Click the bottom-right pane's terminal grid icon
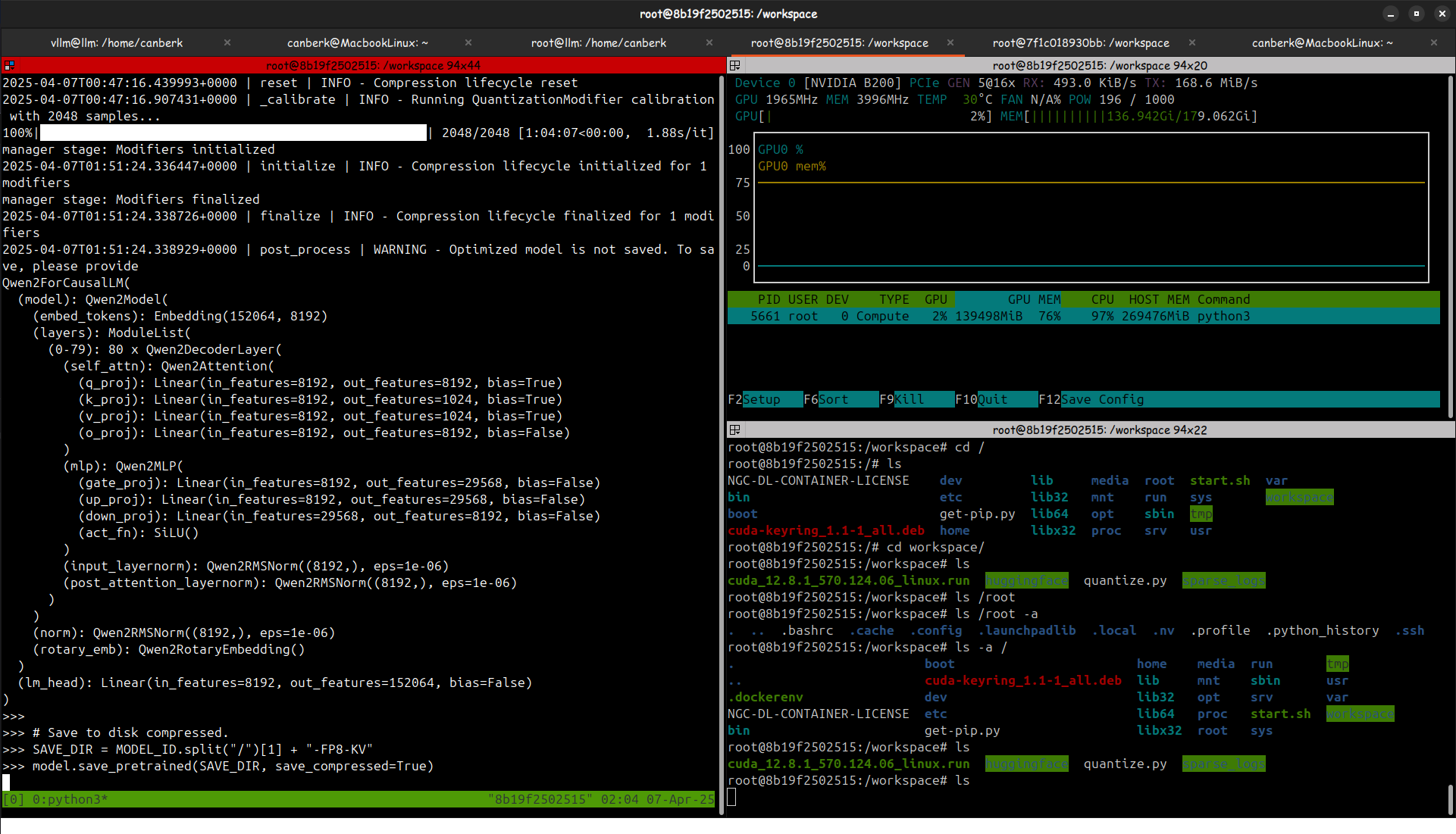Image resolution: width=1456 pixels, height=834 pixels. pos(734,430)
